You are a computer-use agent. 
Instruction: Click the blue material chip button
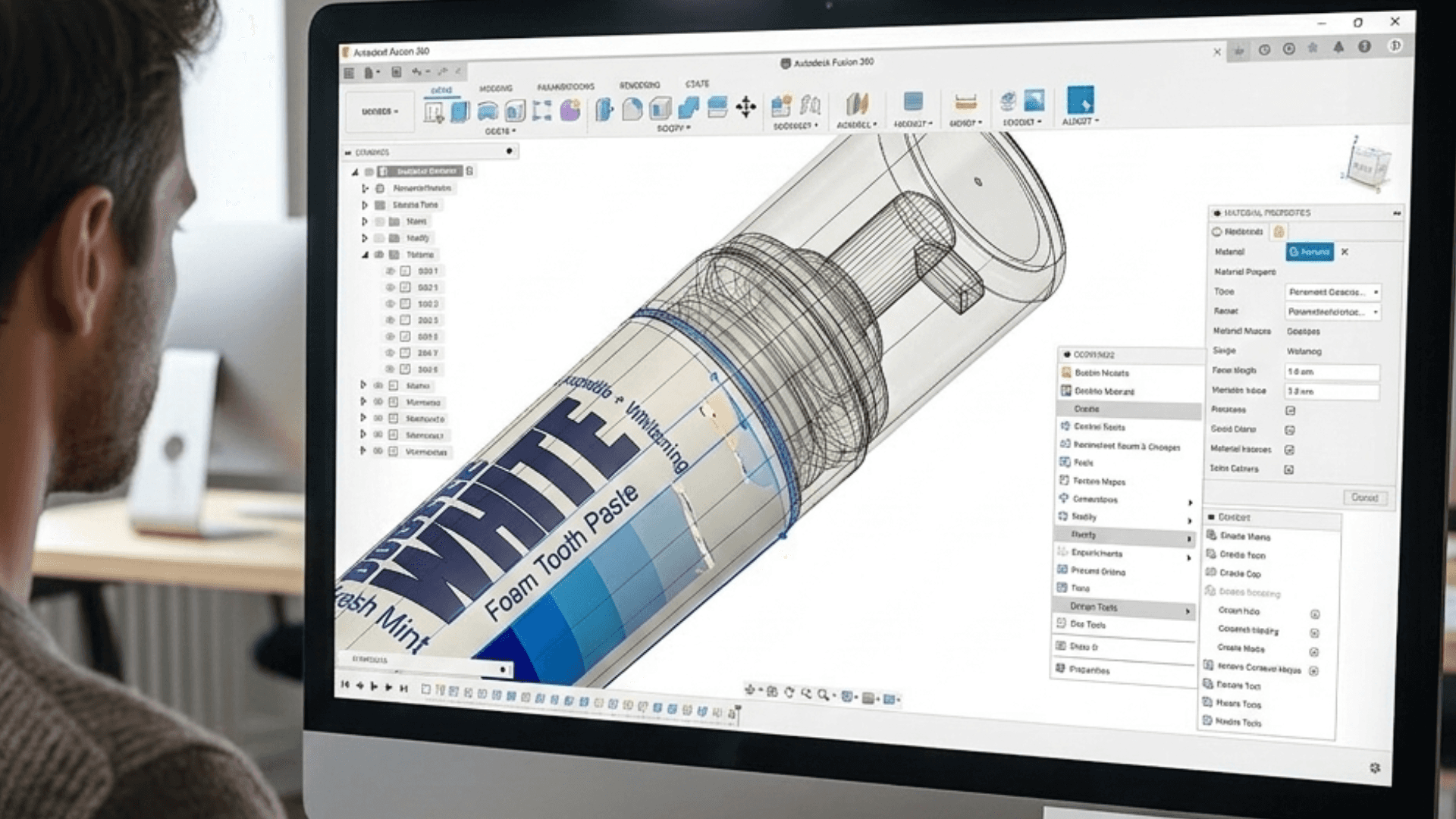point(1310,252)
